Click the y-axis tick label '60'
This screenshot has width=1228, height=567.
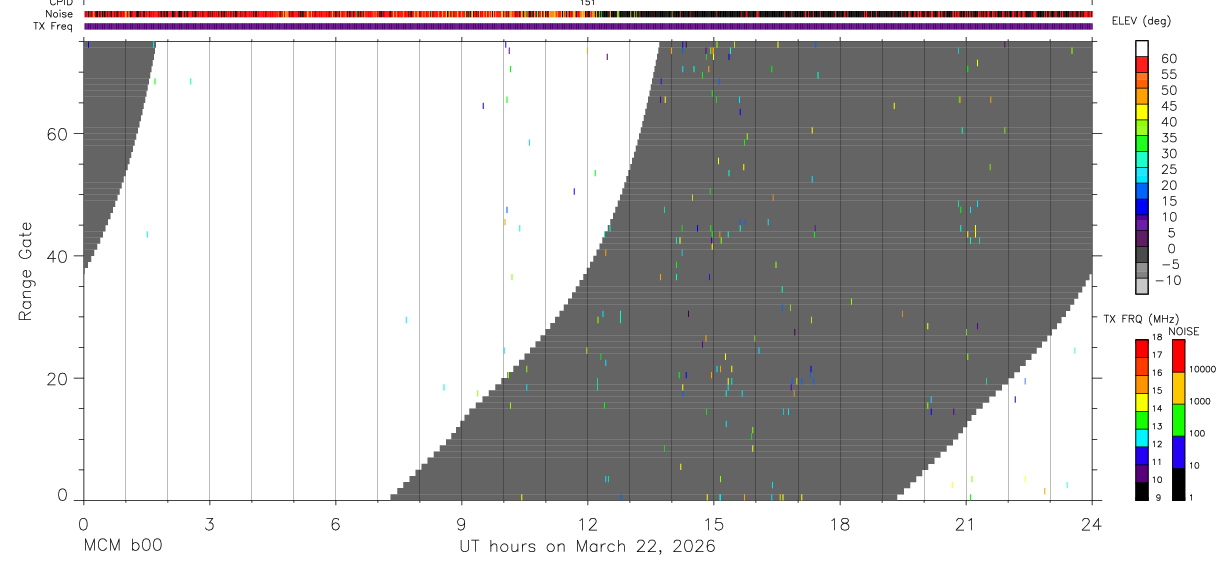coord(56,134)
